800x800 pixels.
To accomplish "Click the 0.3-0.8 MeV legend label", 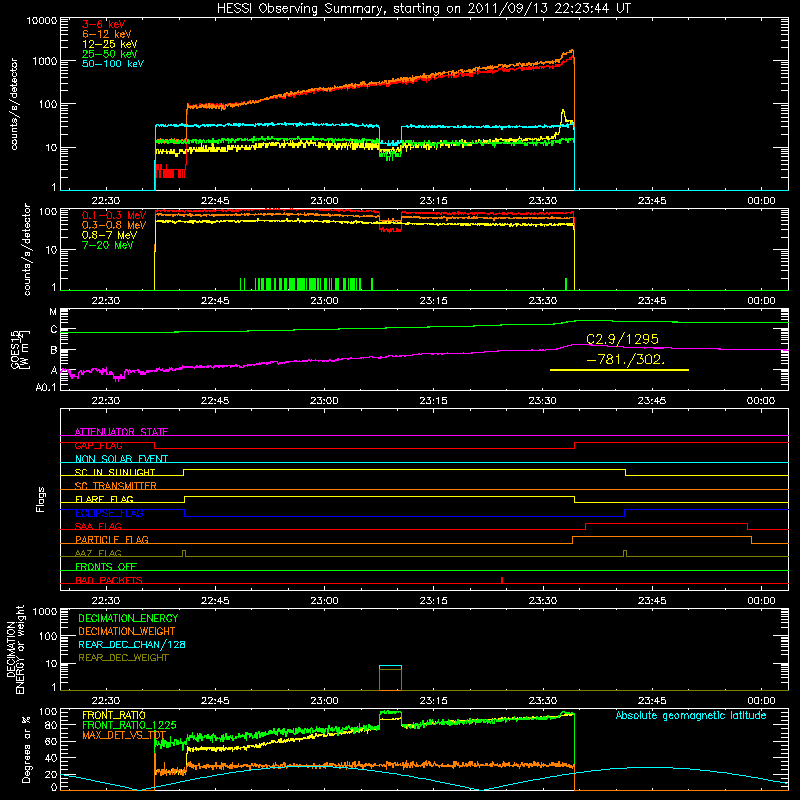I will pyautogui.click(x=114, y=225).
